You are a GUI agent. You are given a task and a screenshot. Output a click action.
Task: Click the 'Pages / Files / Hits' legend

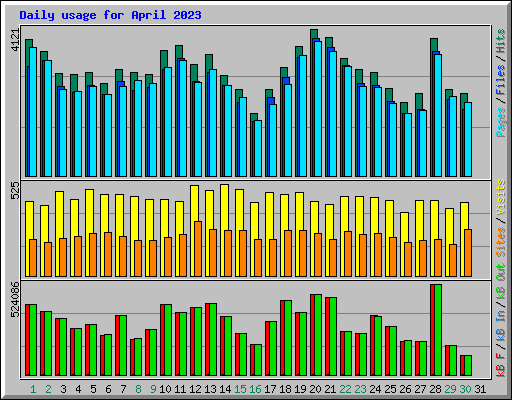point(501,83)
